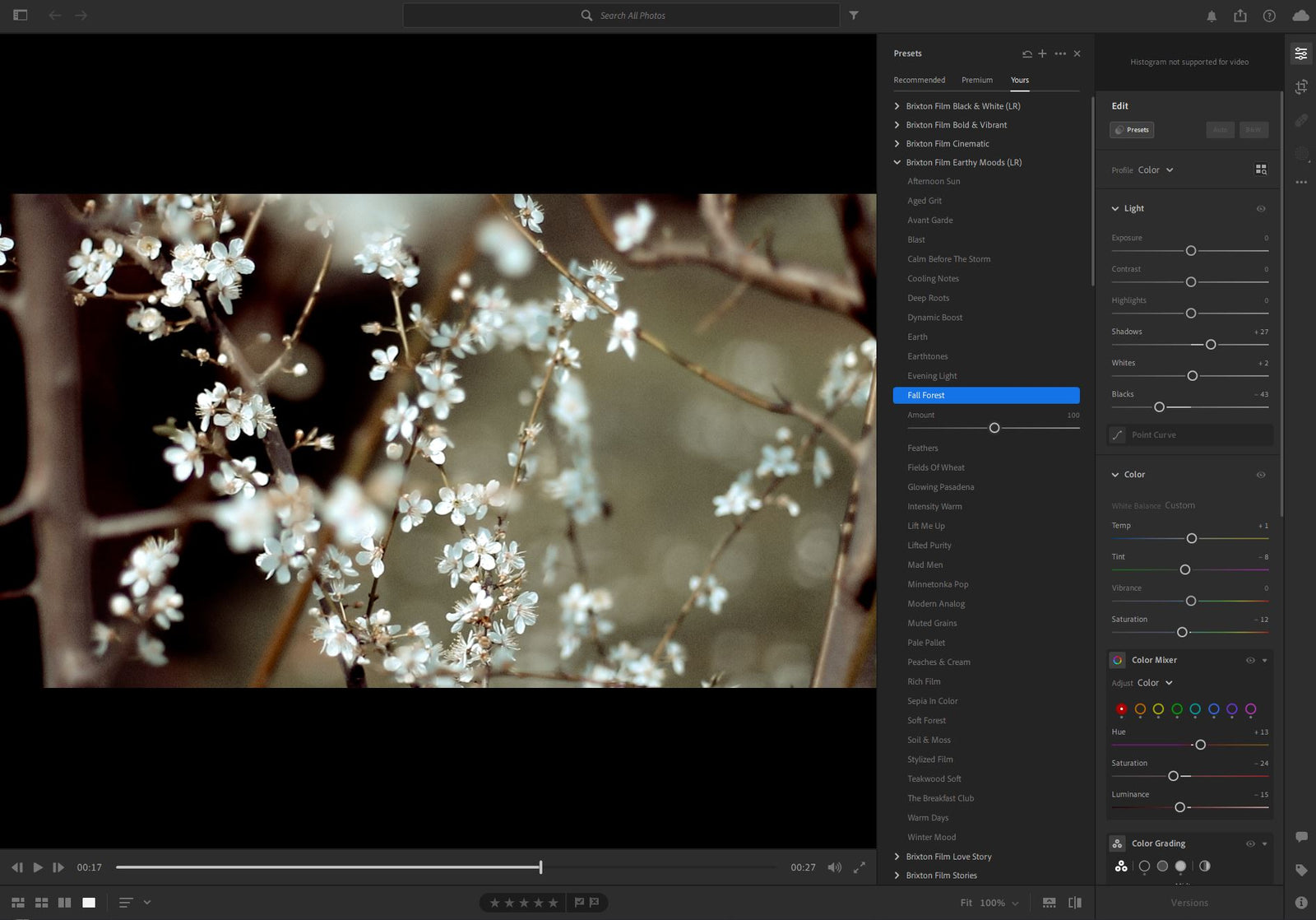Collapse the Brixton Film Earthy Moods group
The height and width of the screenshot is (920, 1316).
(x=897, y=162)
